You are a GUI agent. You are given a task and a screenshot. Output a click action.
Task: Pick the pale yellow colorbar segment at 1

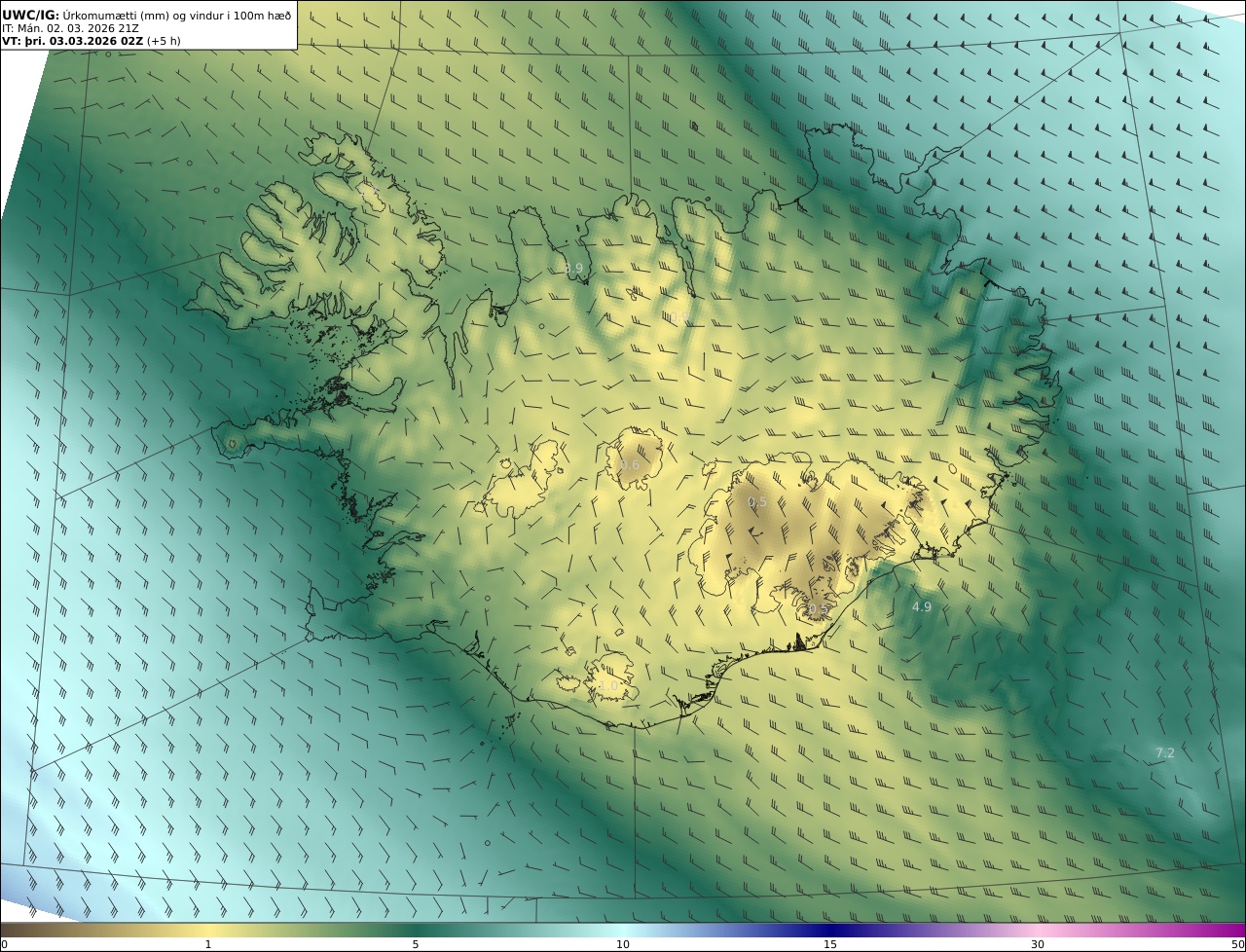coord(207,930)
